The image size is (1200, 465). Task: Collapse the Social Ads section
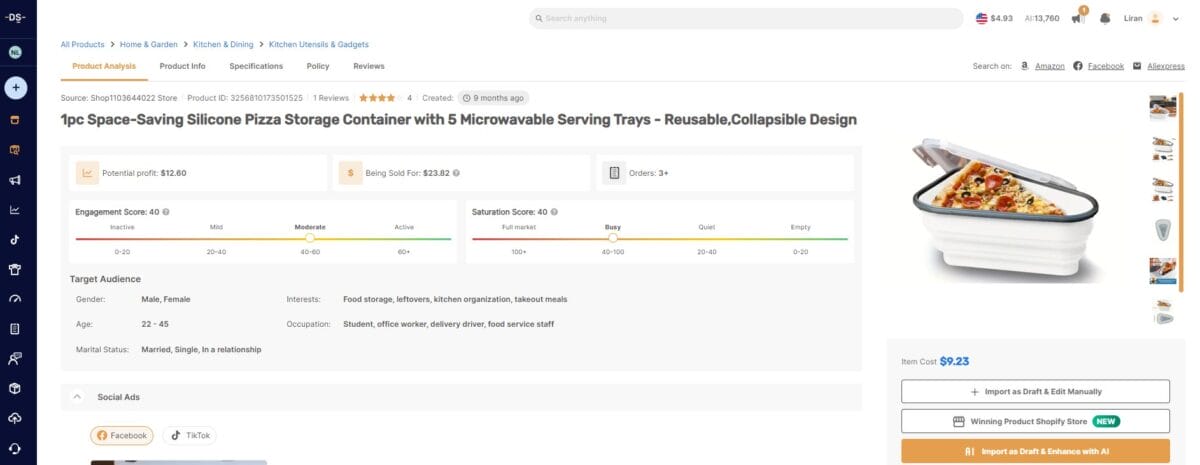[x=77, y=397]
